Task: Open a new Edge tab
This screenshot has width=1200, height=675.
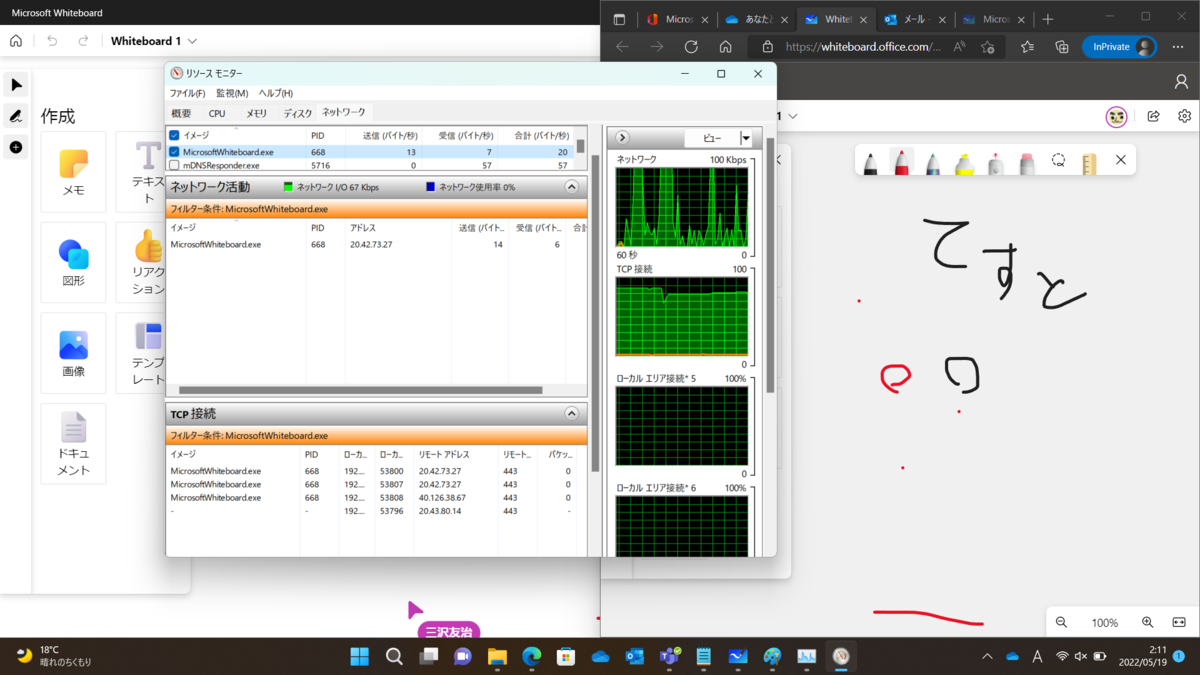Action: point(1048,19)
